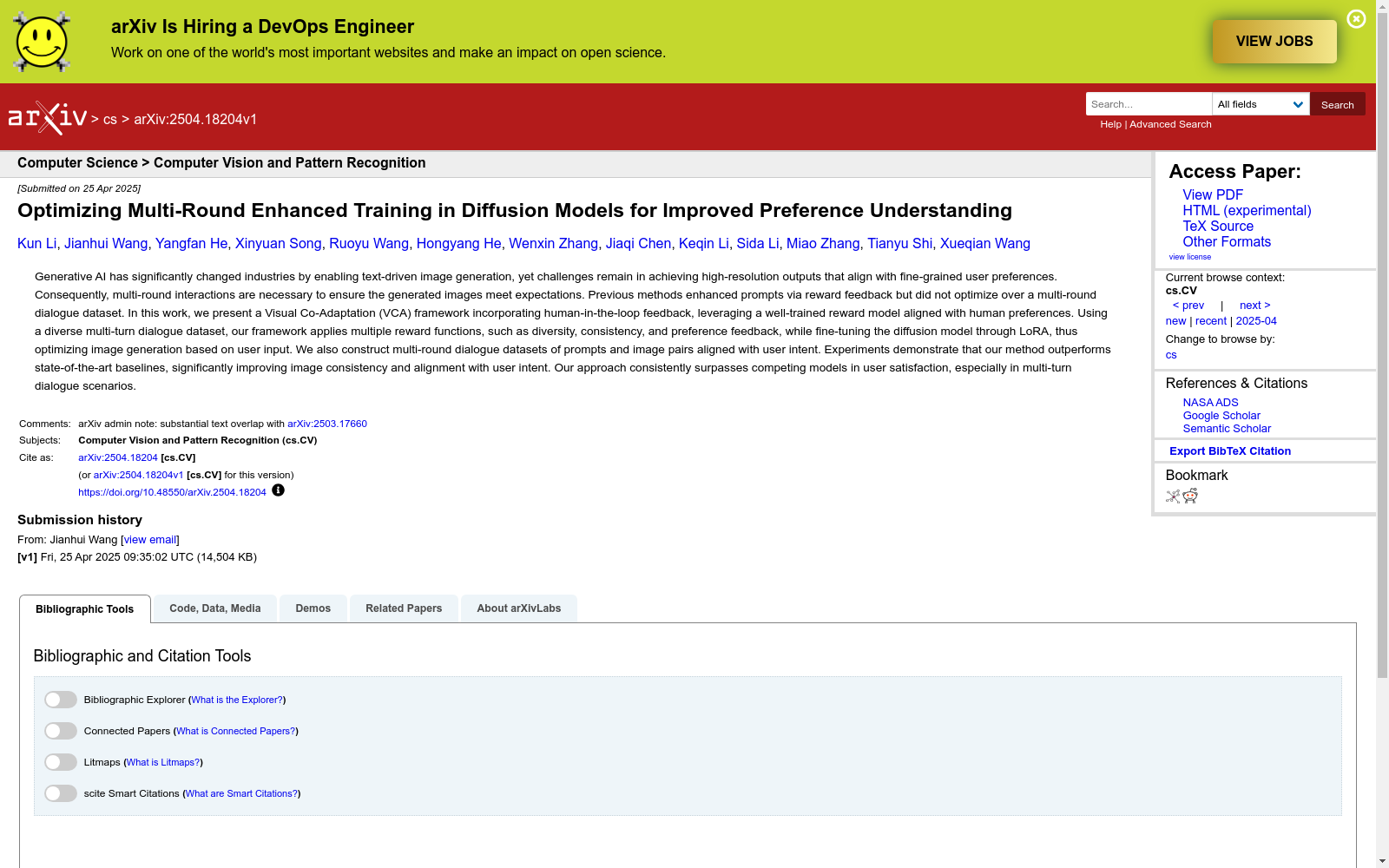Open author Tianyu Shi link
The width and height of the screenshot is (1389, 868).
899,244
